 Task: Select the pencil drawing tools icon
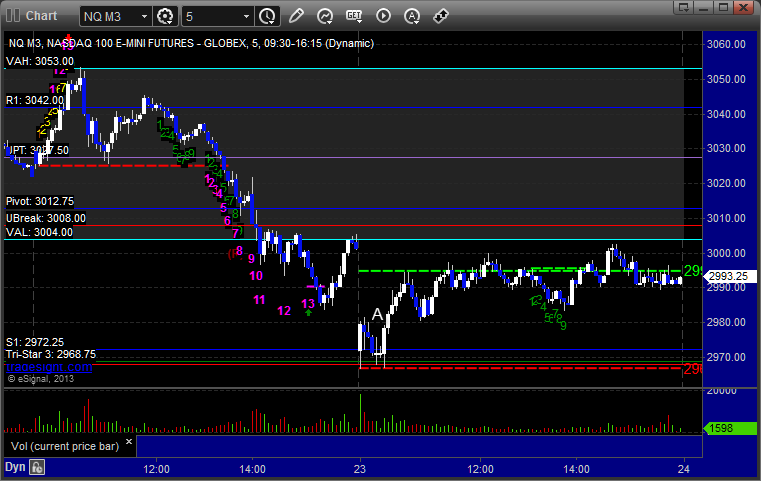tap(296, 16)
